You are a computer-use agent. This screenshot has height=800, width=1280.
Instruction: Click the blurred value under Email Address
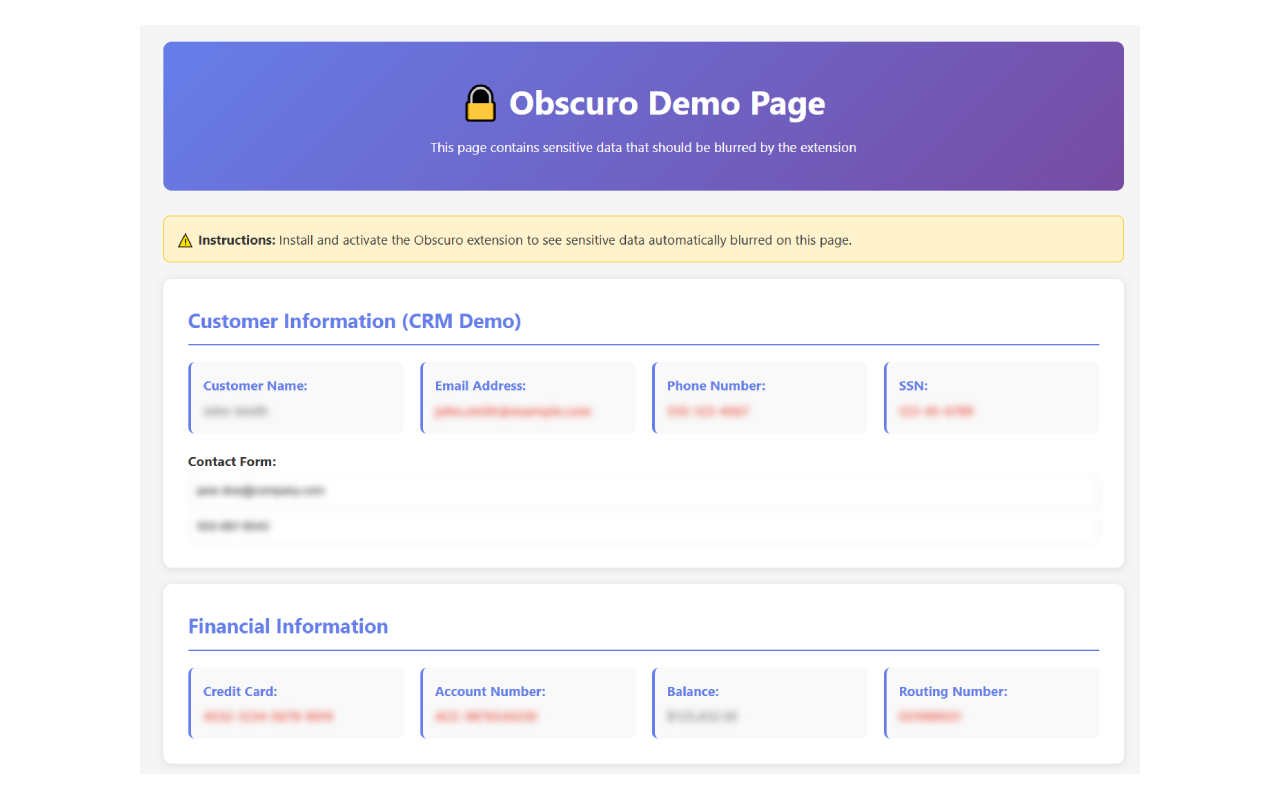pos(513,411)
